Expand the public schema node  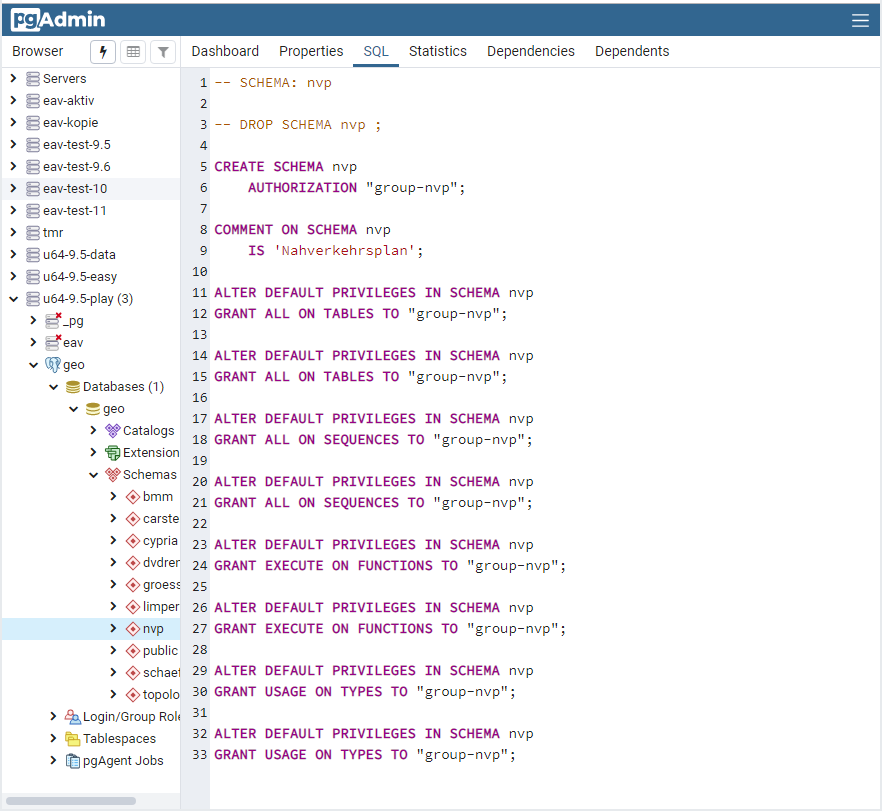click(112, 650)
